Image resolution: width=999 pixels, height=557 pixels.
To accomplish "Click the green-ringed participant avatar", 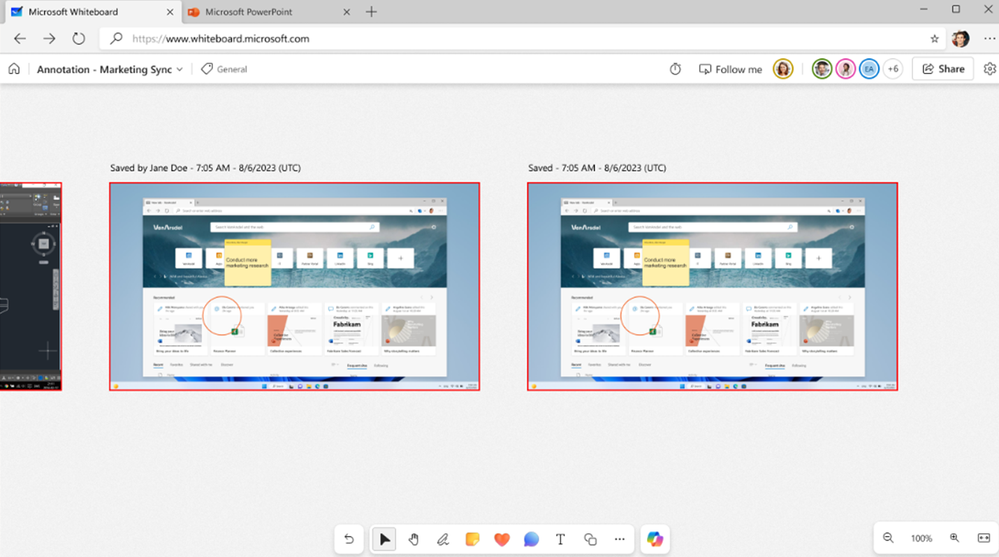I will tap(822, 69).
